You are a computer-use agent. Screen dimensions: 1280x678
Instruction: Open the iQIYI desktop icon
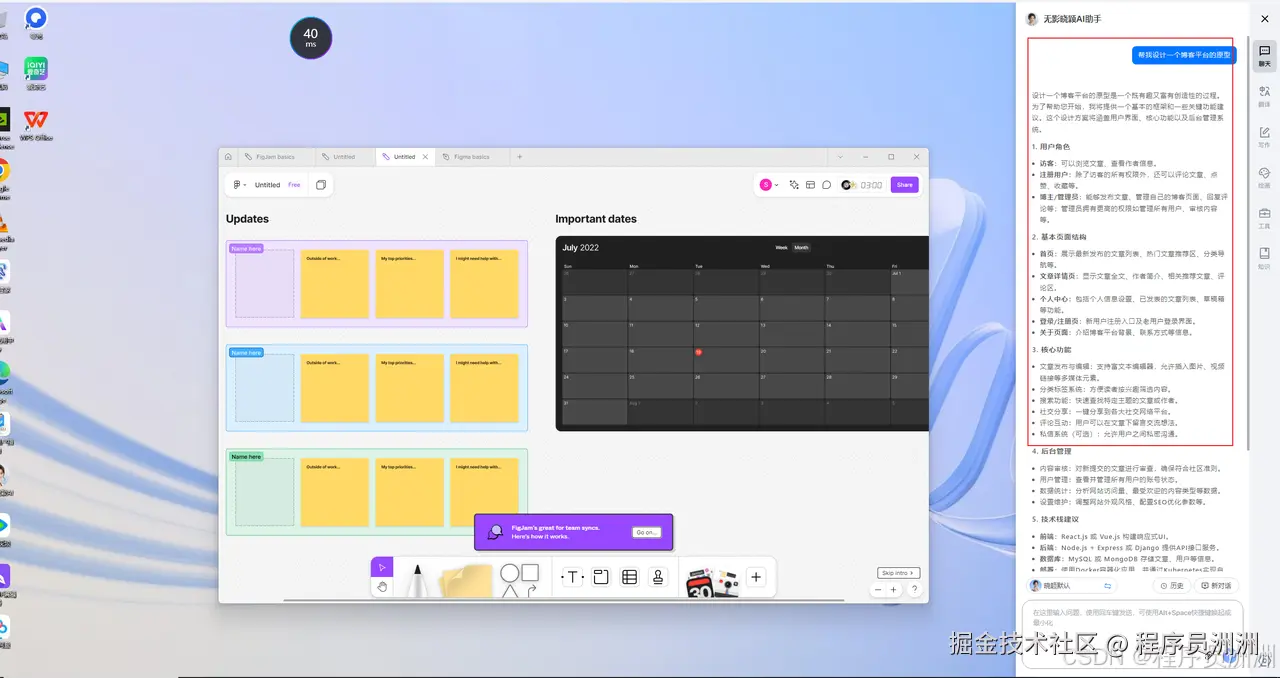pos(36,74)
